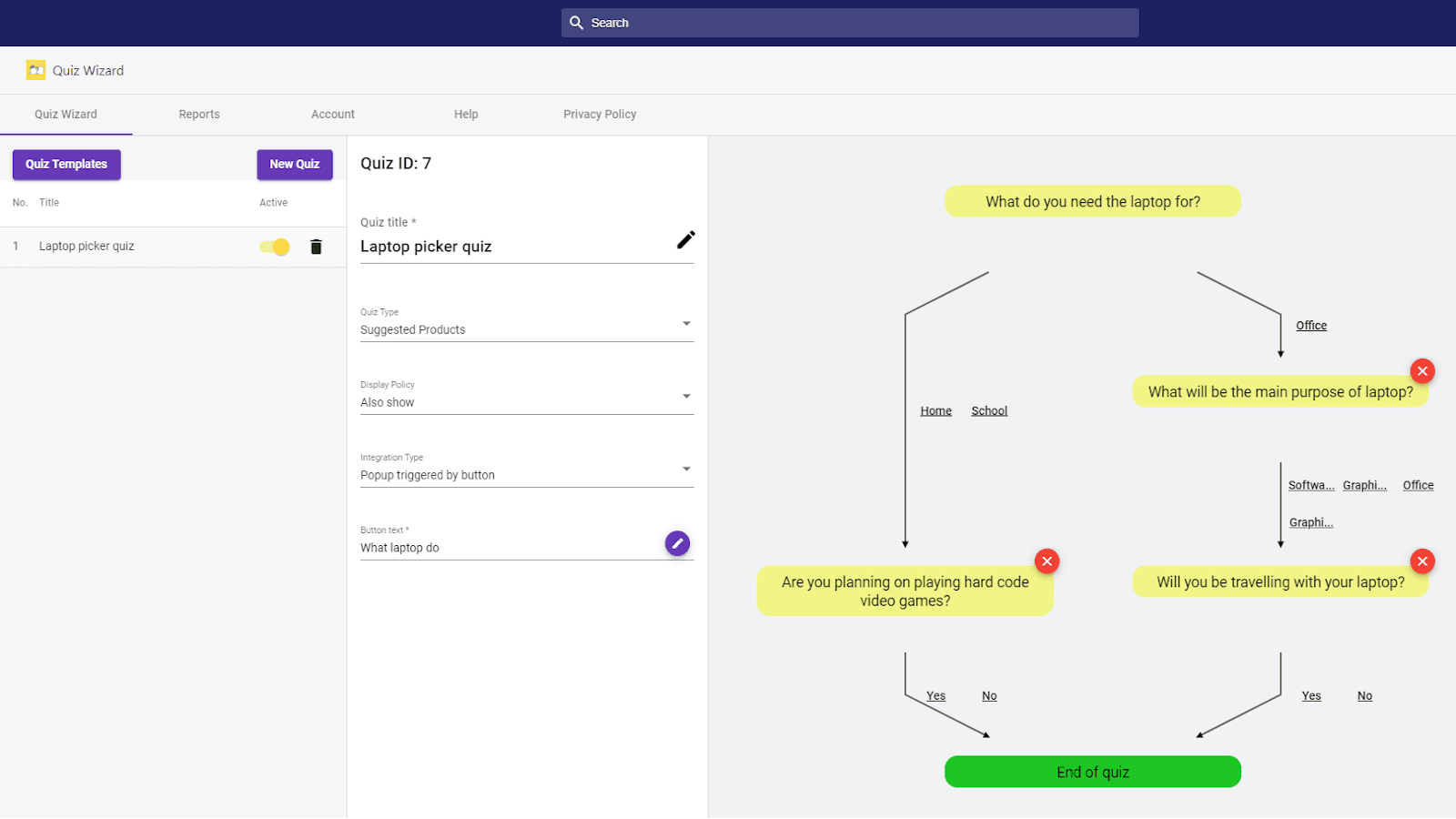Open Quiz Templates
This screenshot has height=819, width=1456.
[66, 164]
